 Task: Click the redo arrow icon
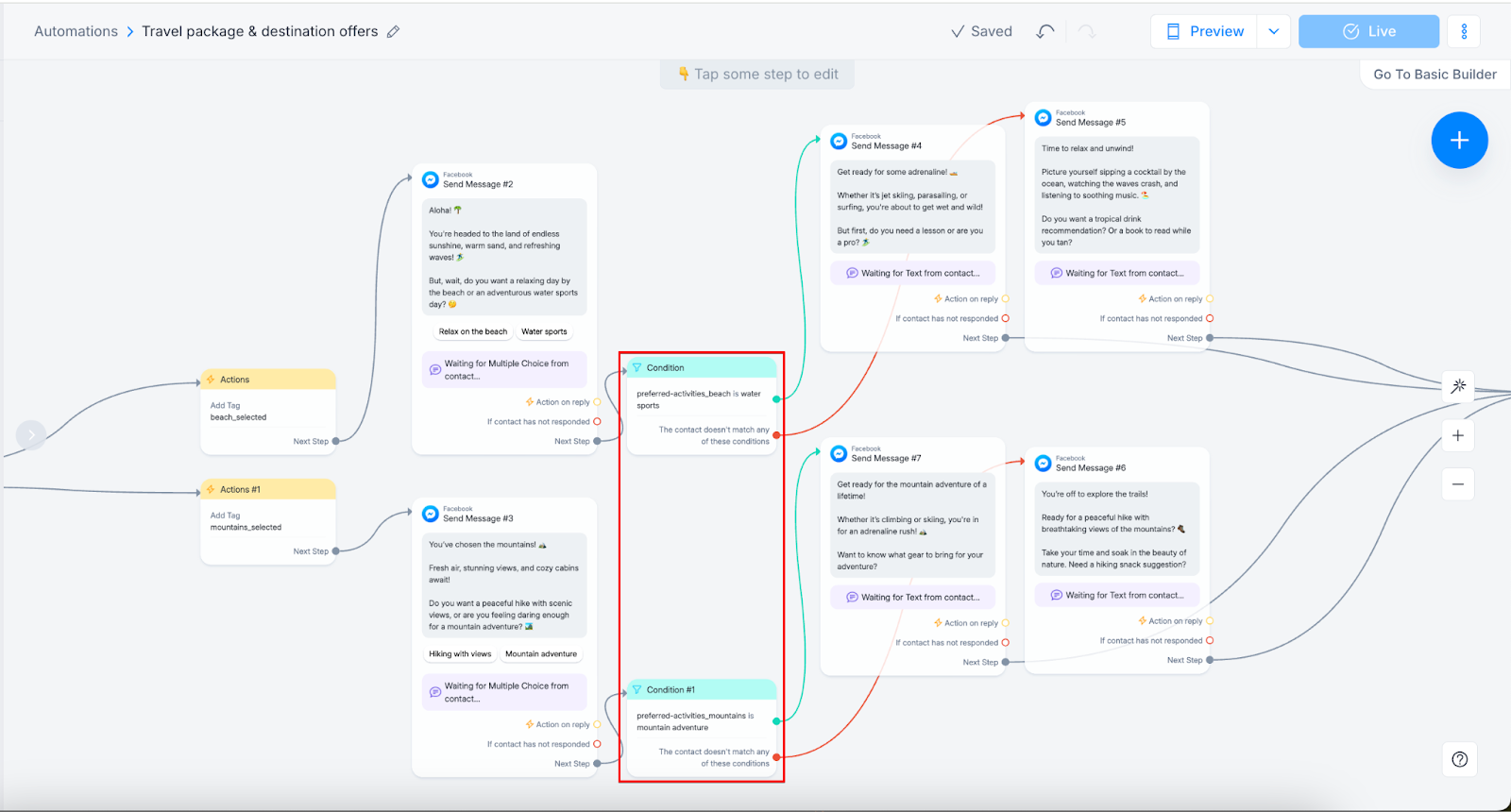click(1087, 31)
